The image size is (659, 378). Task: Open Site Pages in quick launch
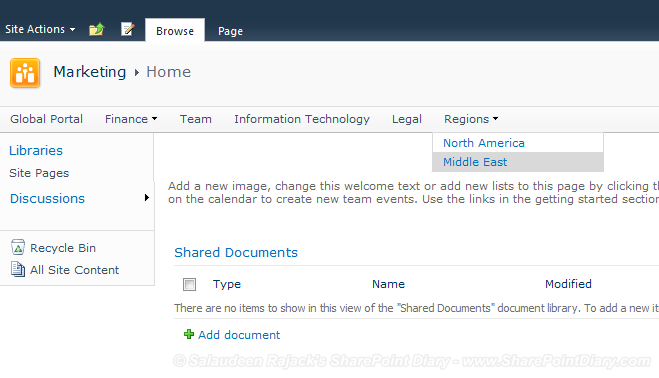click(39, 173)
